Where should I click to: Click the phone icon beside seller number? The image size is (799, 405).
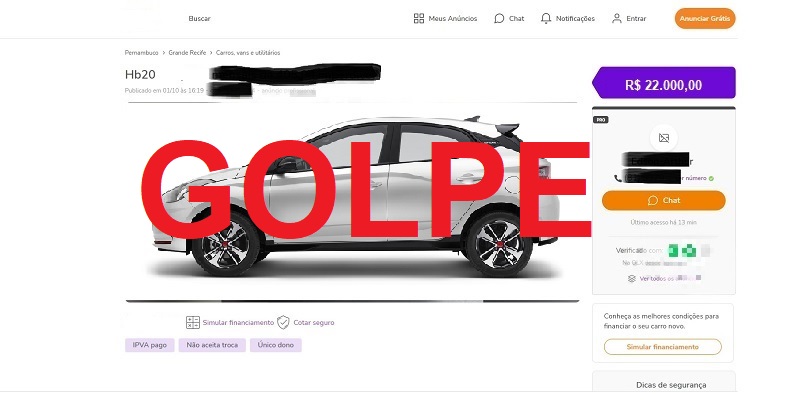(x=618, y=178)
